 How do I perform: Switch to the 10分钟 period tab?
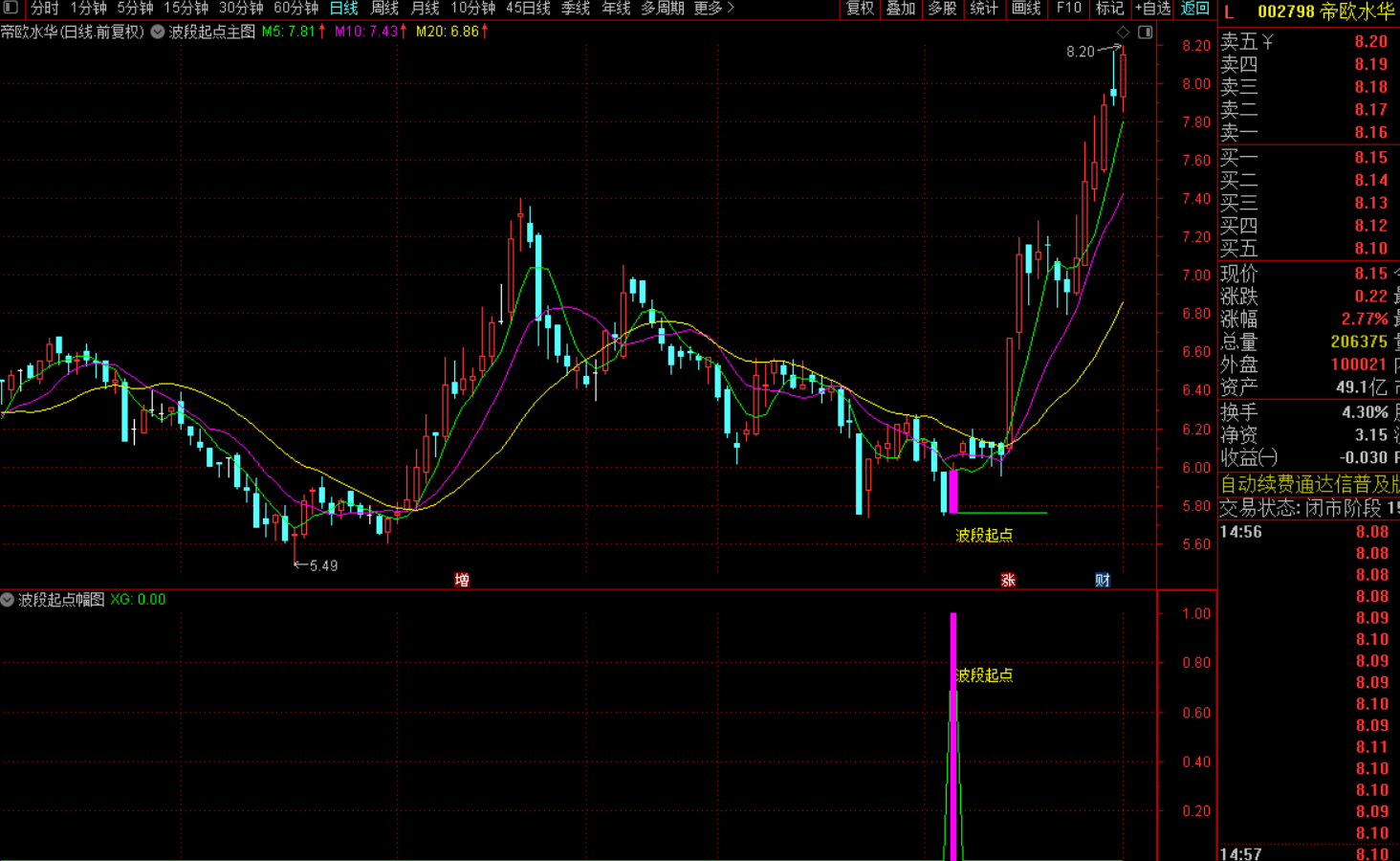coord(472,9)
